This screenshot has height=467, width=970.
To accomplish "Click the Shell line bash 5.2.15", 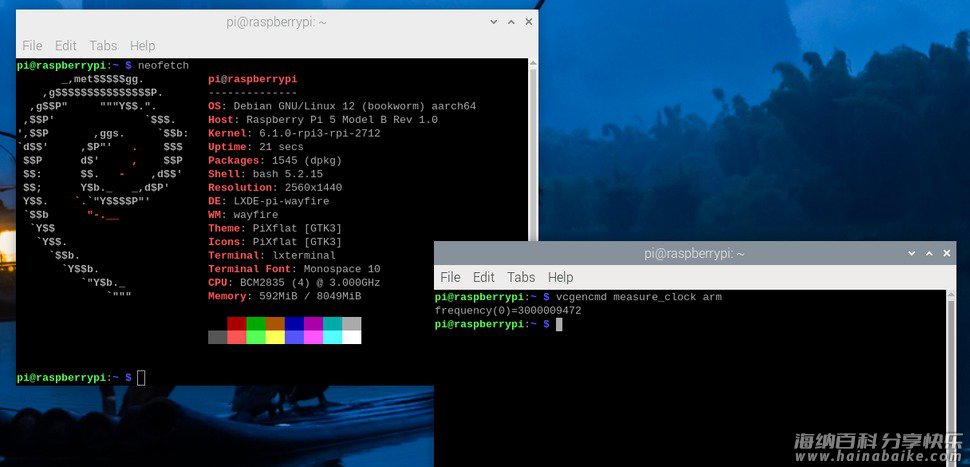I will click(265, 174).
